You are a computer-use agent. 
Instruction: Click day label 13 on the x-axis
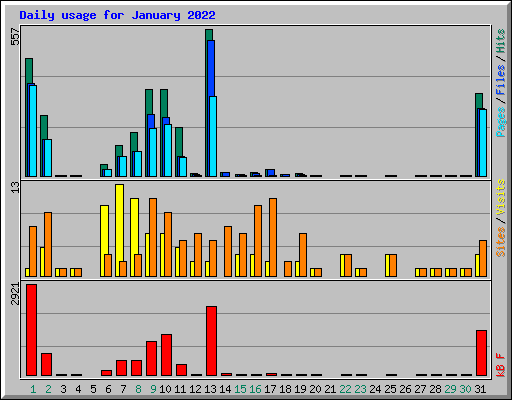[210, 389]
